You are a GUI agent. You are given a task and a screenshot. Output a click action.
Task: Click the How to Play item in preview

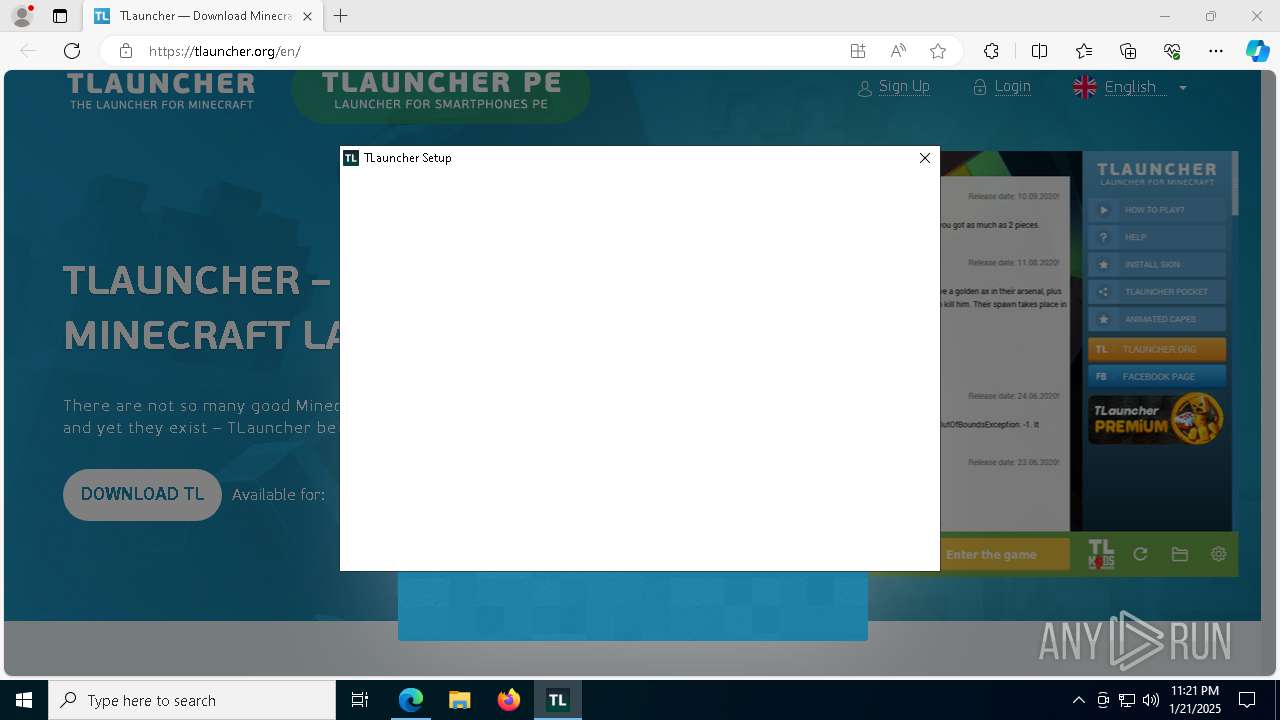point(1156,210)
